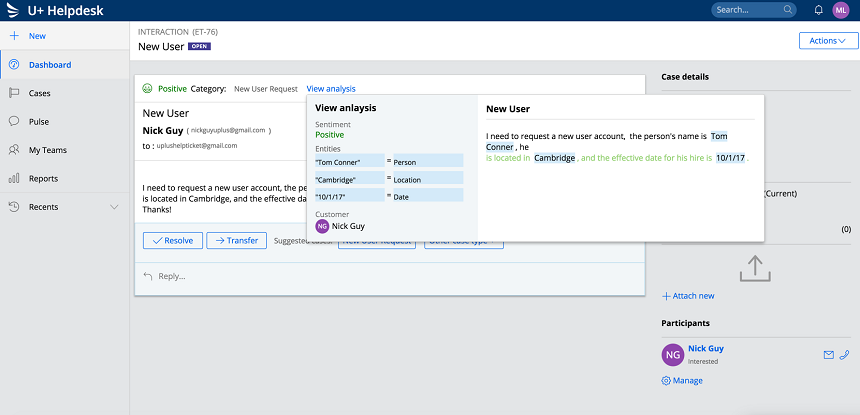Image resolution: width=860 pixels, height=415 pixels.
Task: Go to Cases in sidebar
Action: 39,93
